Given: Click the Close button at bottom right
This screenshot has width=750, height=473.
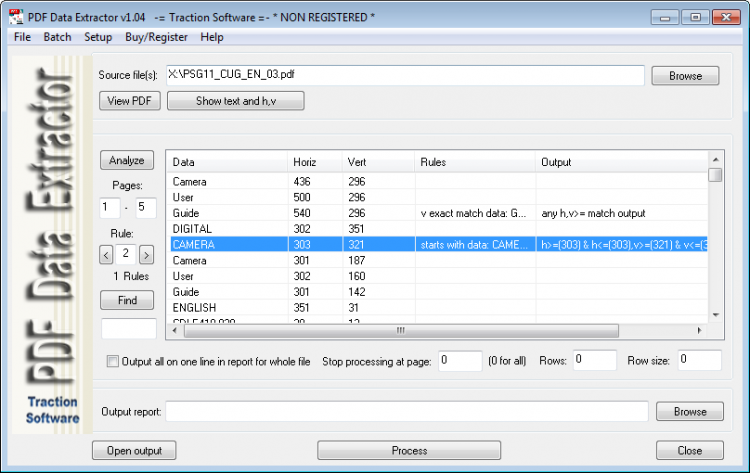Looking at the screenshot, I should click(689, 451).
